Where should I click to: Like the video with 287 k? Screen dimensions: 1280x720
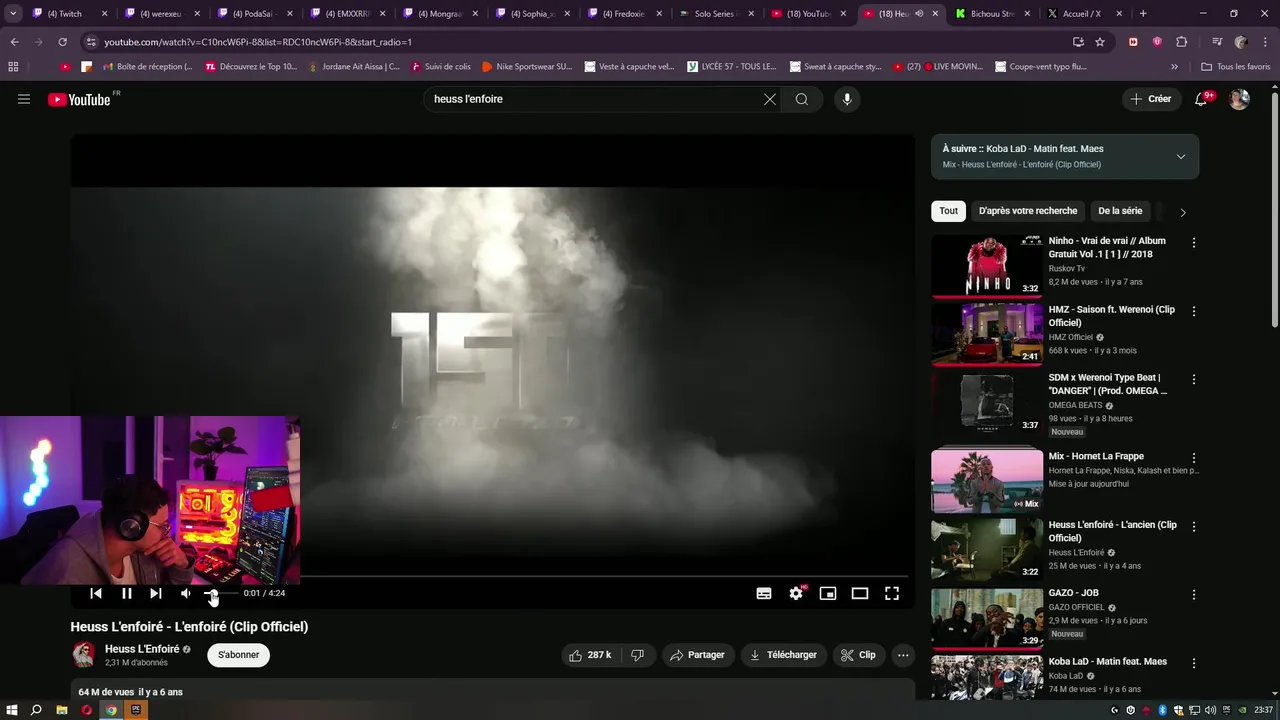[x=589, y=655]
